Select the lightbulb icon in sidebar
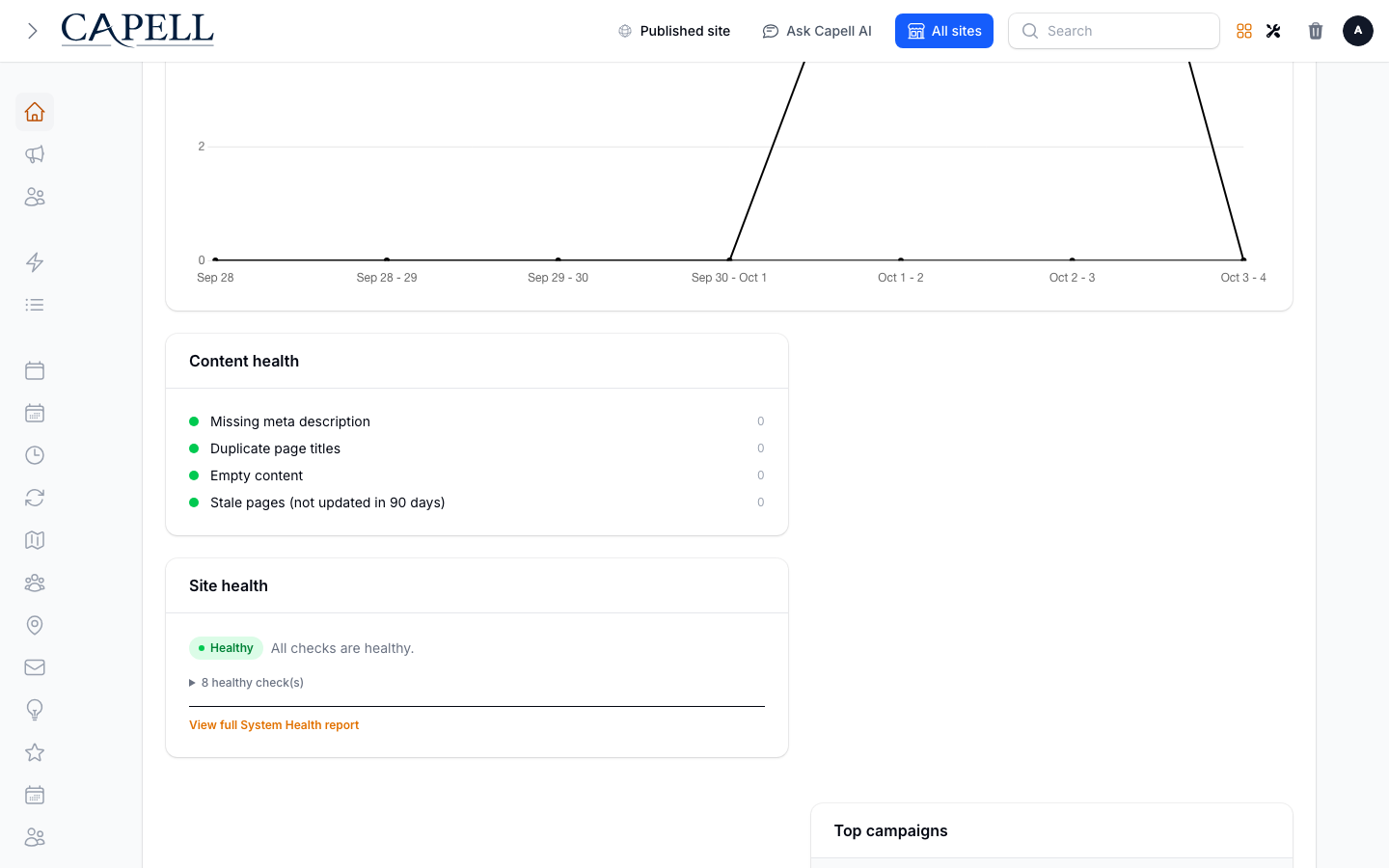This screenshot has width=1389, height=868. point(35,710)
